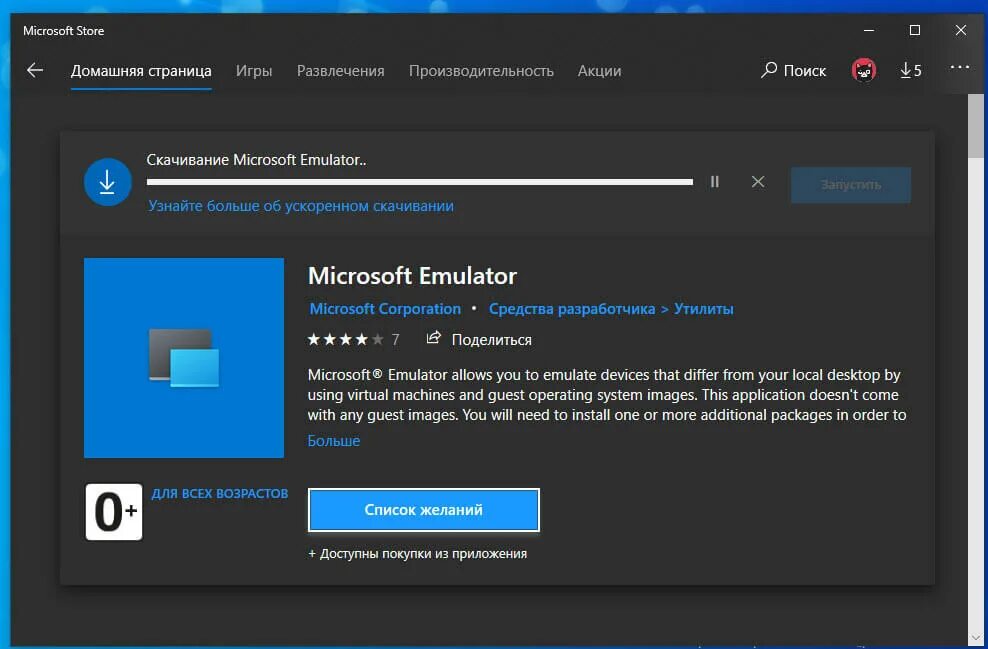
Task: Open the Акции tab
Action: pos(599,71)
